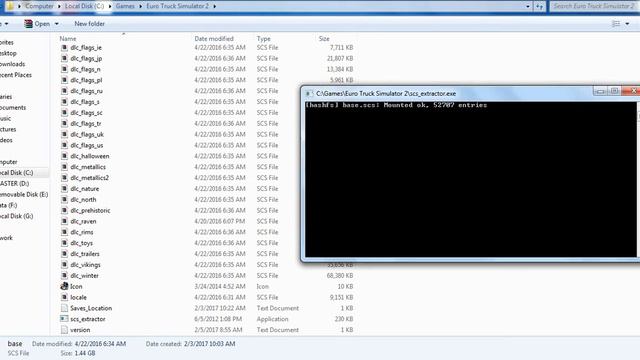
Task: Sort files by Date modified column header
Action: 214,38
